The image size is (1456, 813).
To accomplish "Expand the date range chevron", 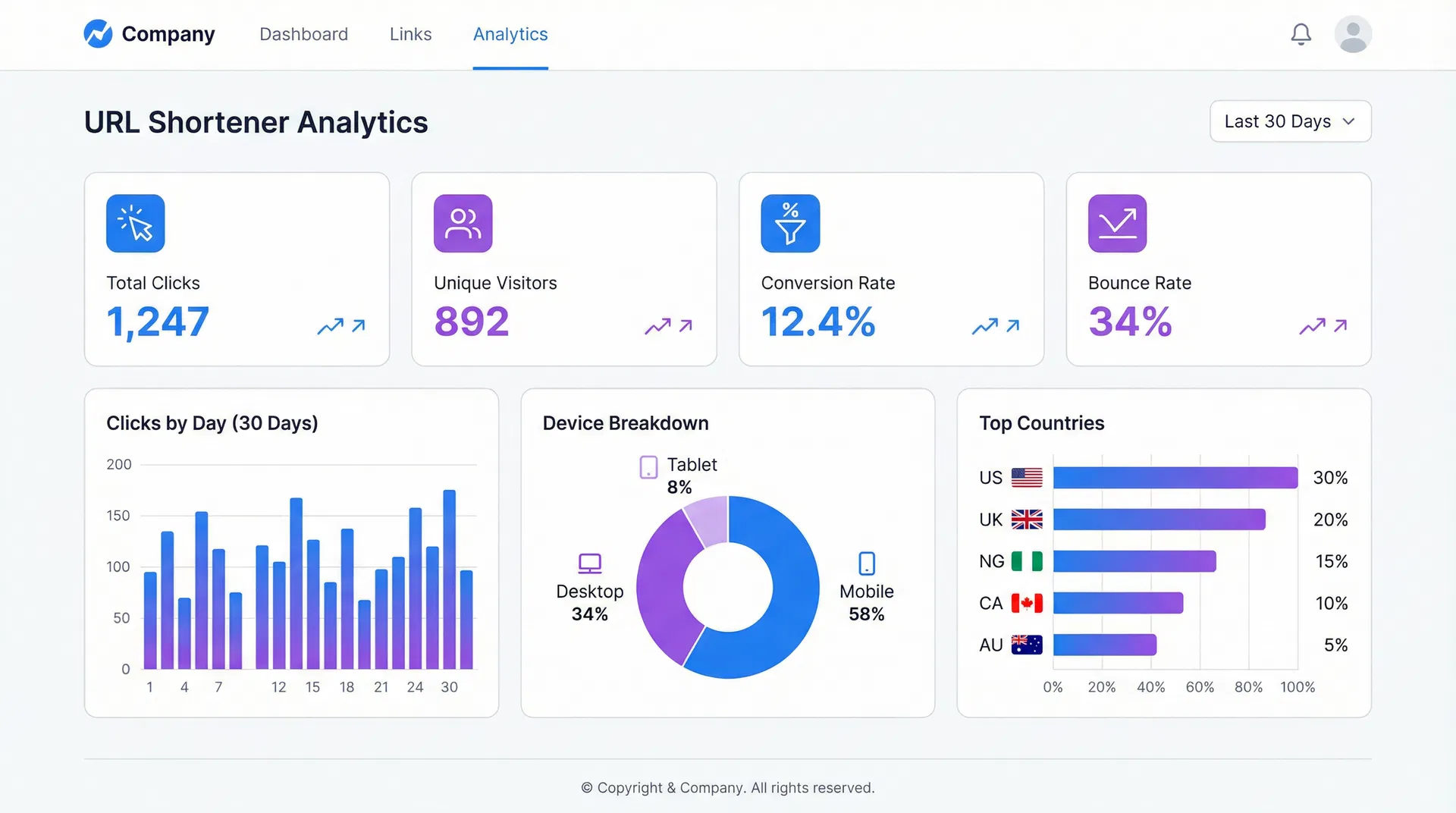I will 1349,121.
